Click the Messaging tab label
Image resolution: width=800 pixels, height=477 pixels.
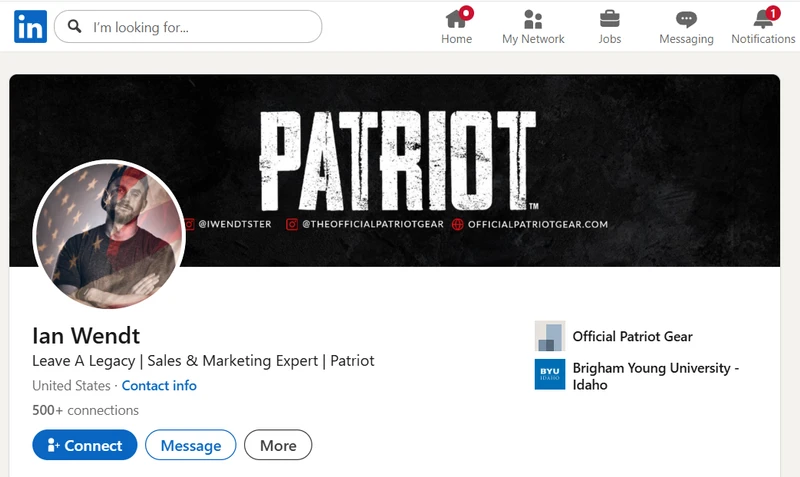(x=686, y=39)
